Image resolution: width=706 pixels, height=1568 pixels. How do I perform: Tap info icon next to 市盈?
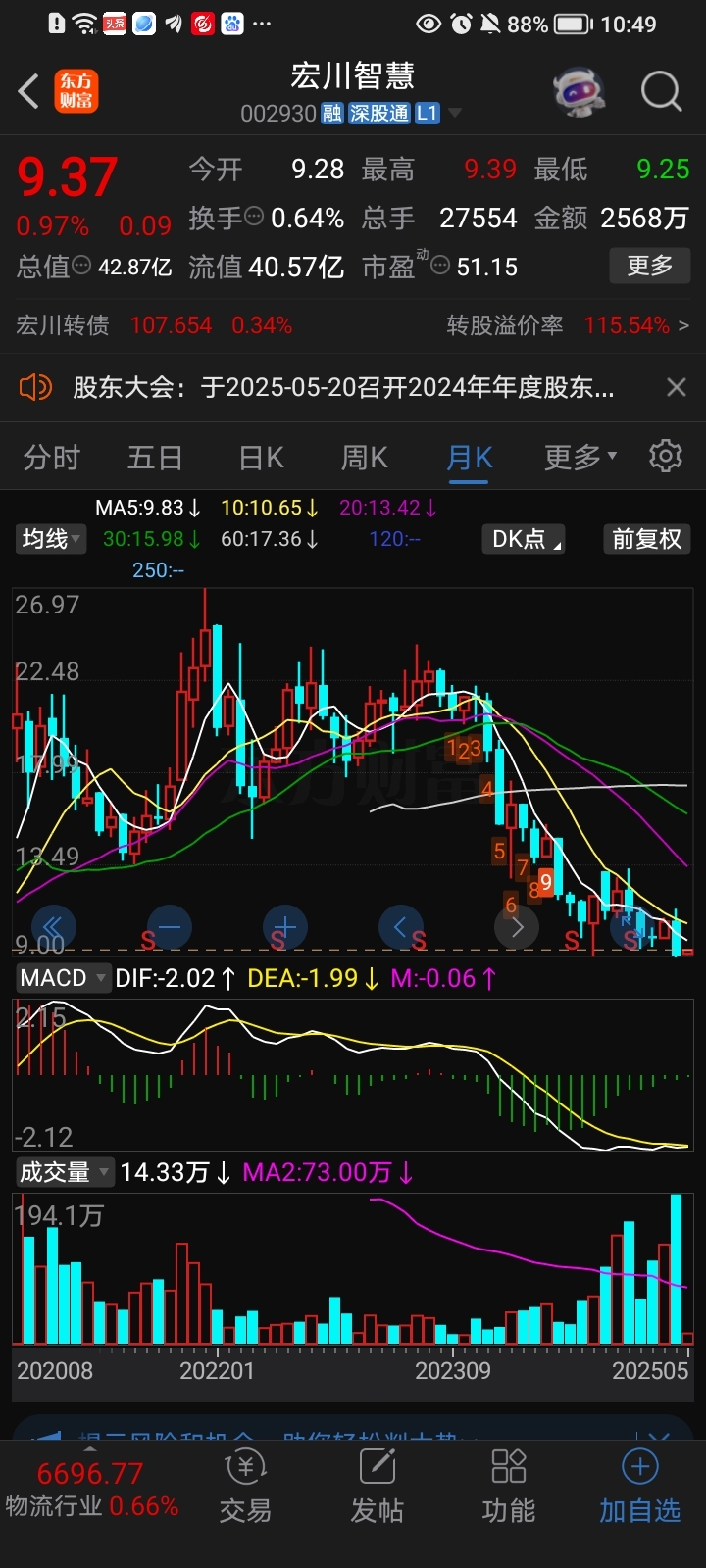point(441,266)
